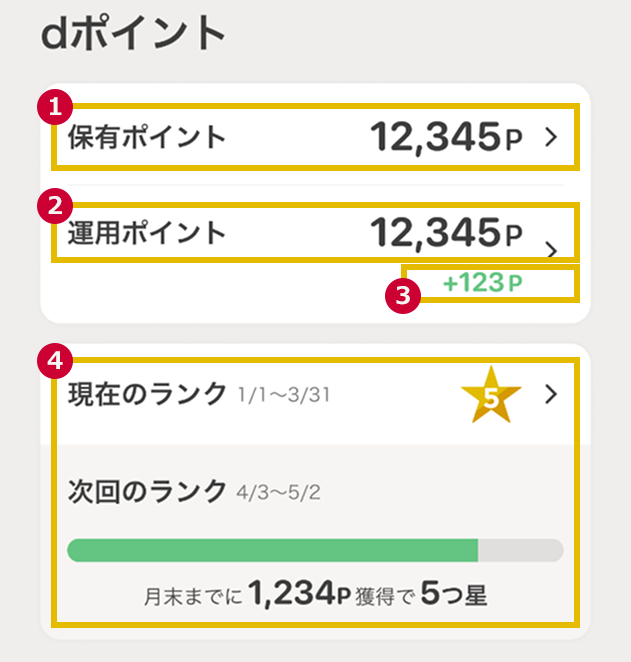
Task: Click the 月末までに 1,234P 獲得で 5つ星 message
Action: tap(315, 597)
